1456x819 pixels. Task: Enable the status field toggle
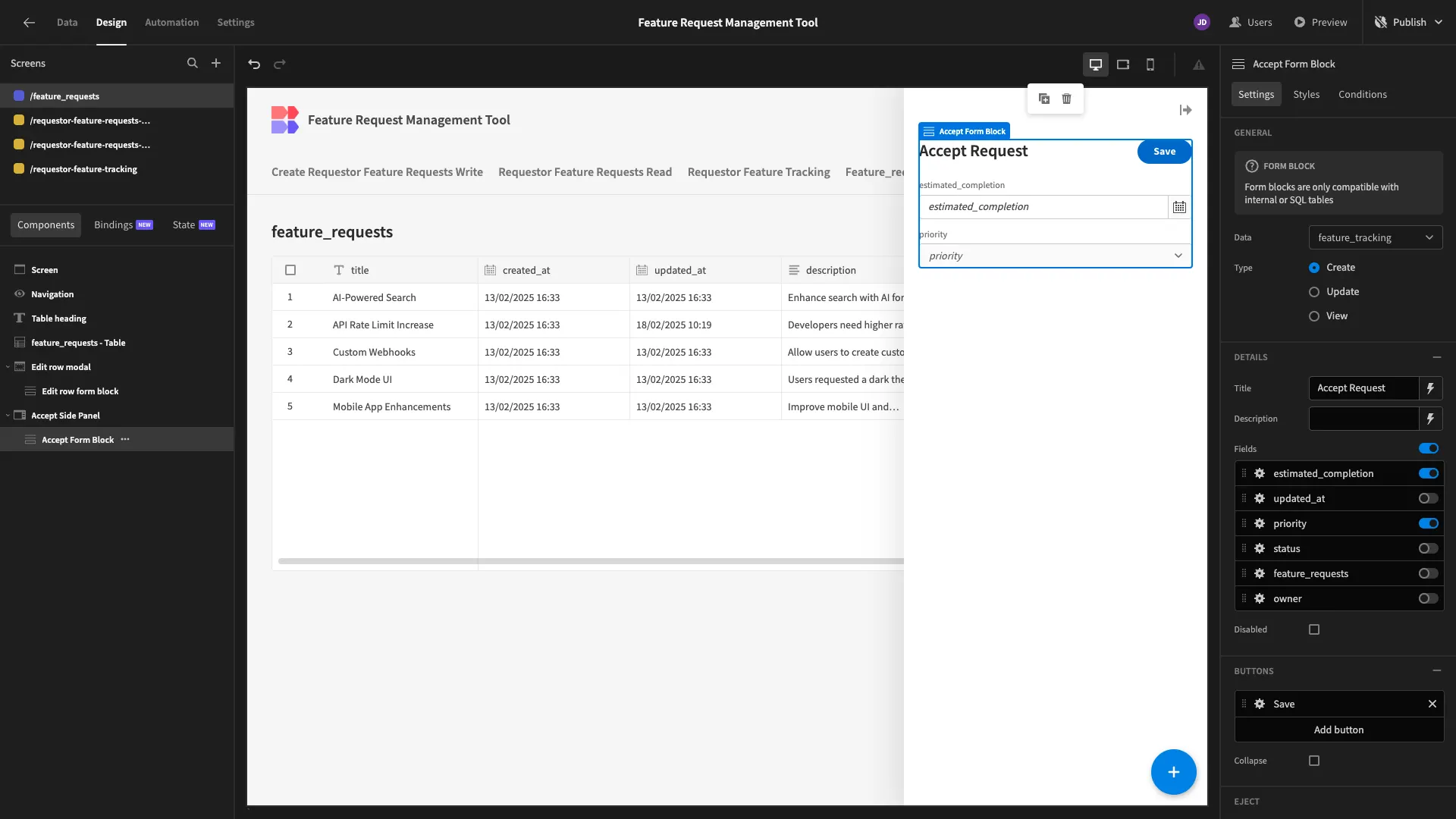(1429, 548)
